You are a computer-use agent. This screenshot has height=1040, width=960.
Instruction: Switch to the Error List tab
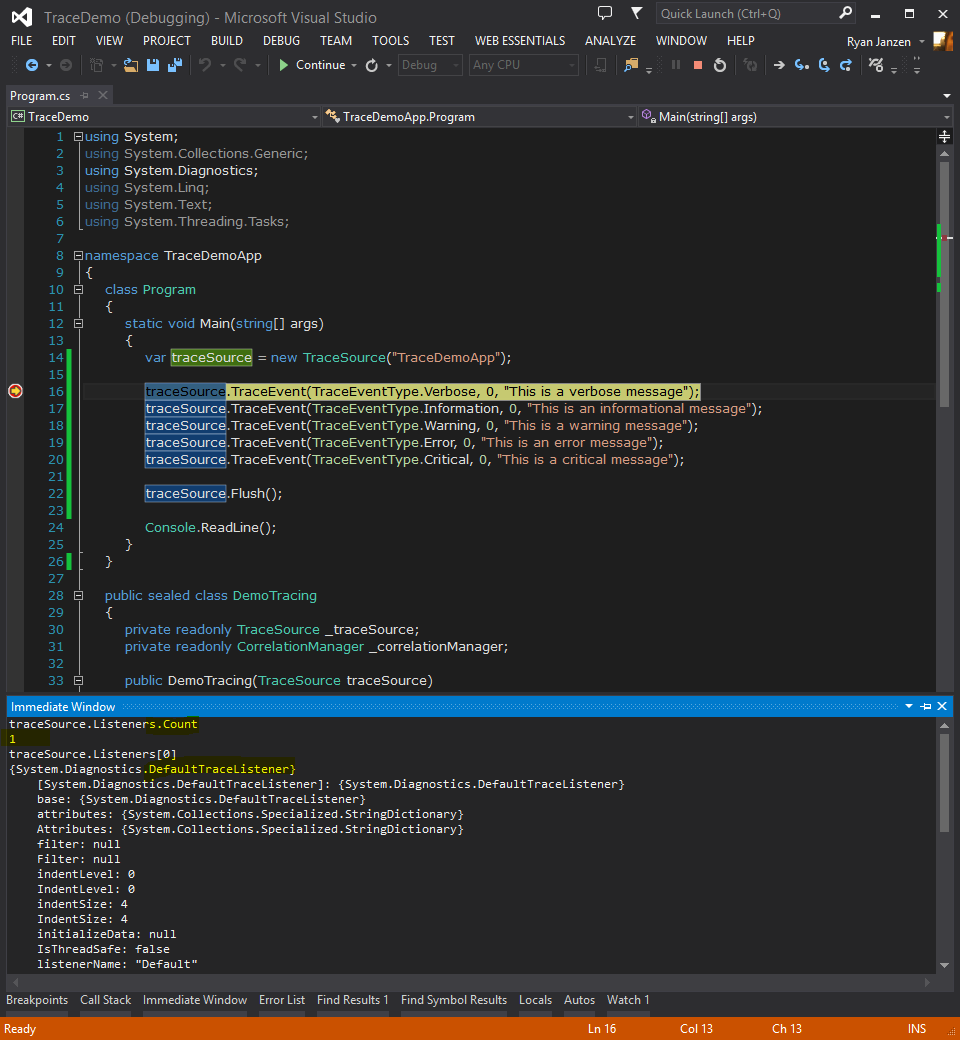pos(282,1000)
